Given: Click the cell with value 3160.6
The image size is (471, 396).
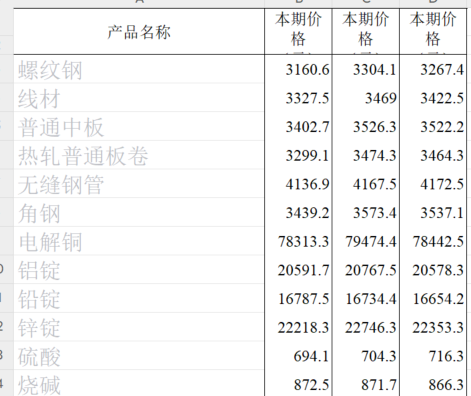Looking at the screenshot, I should click(298, 69).
